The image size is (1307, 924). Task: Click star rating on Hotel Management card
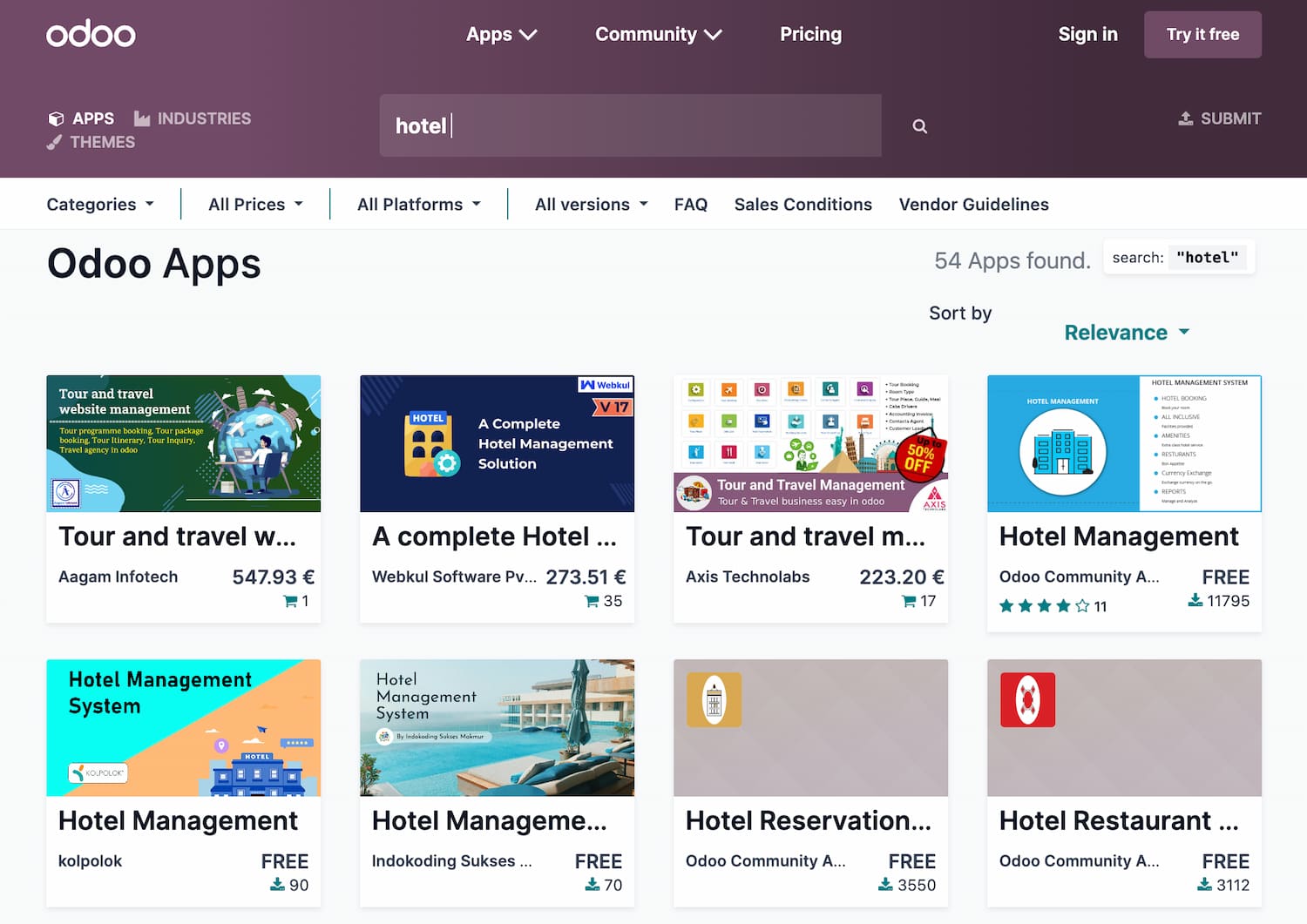pos(1044,606)
